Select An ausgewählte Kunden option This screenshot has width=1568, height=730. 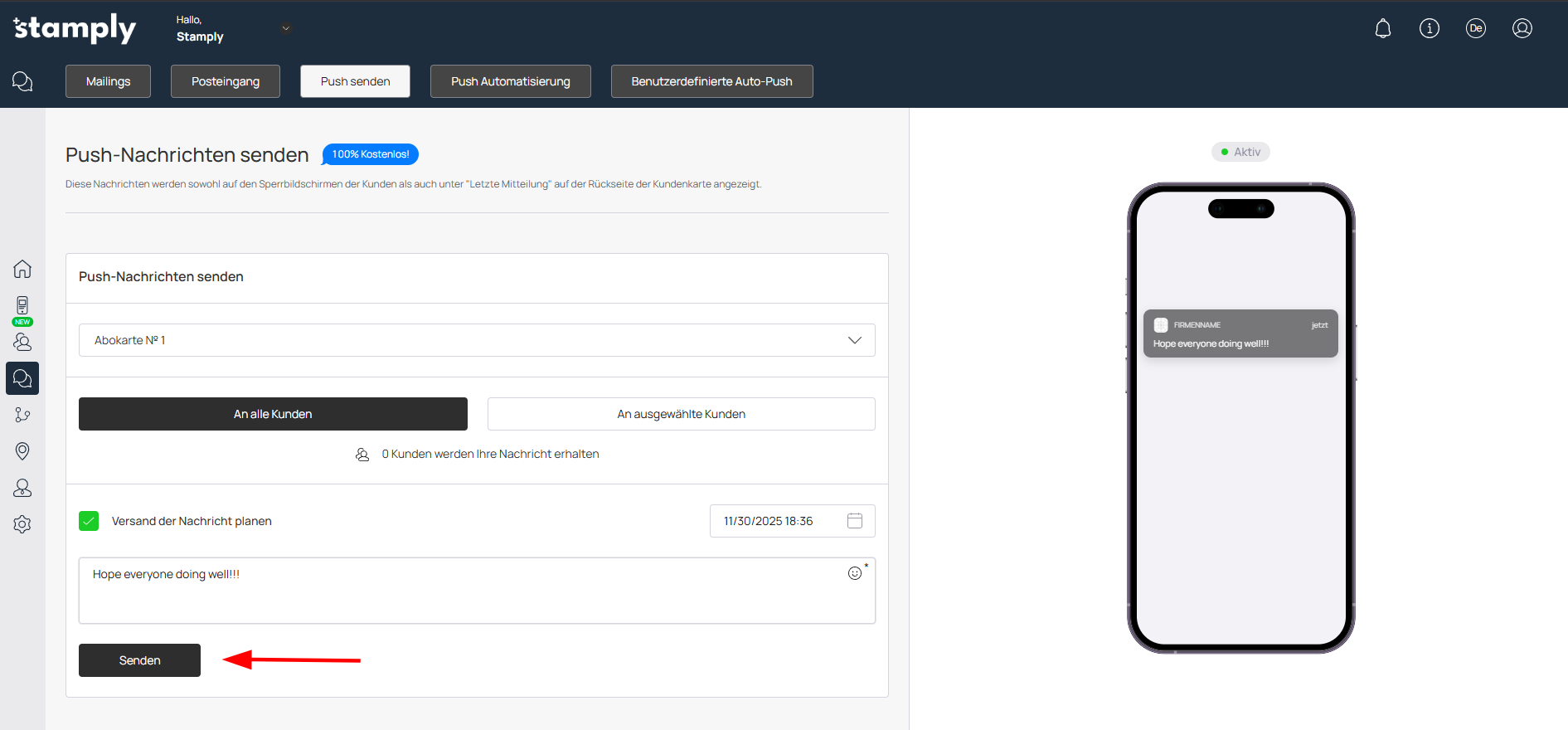[x=681, y=414]
